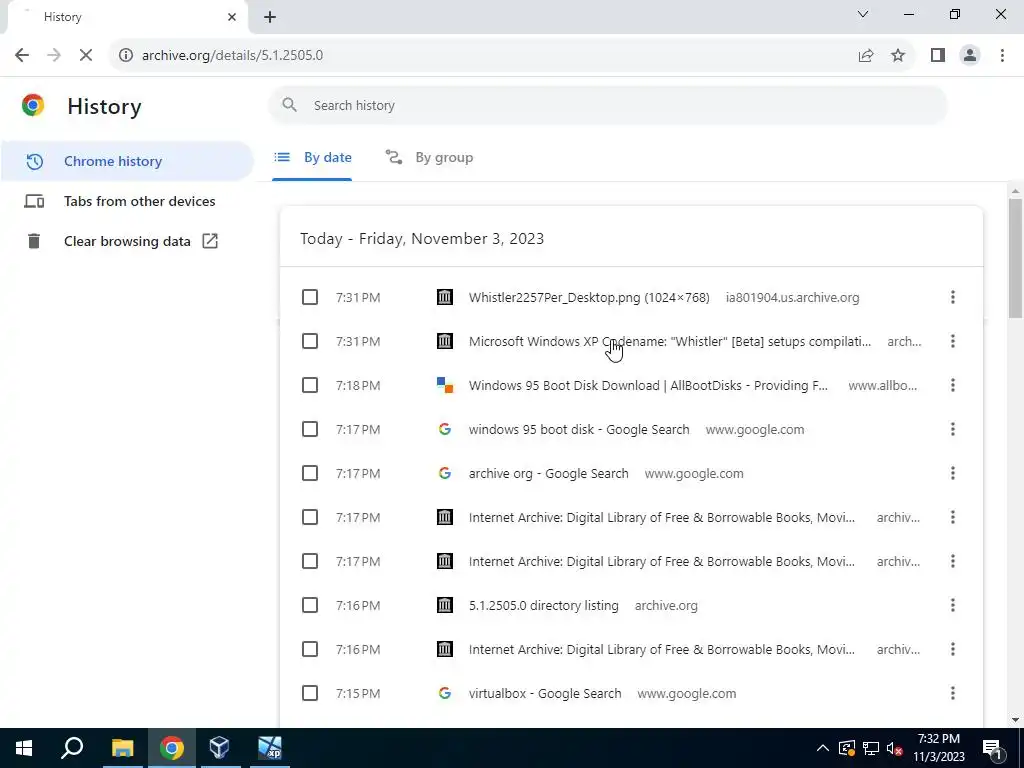The width and height of the screenshot is (1024, 768).
Task: Open more actions for Microsoft Windows XP Whistler entry
Action: [x=953, y=341]
